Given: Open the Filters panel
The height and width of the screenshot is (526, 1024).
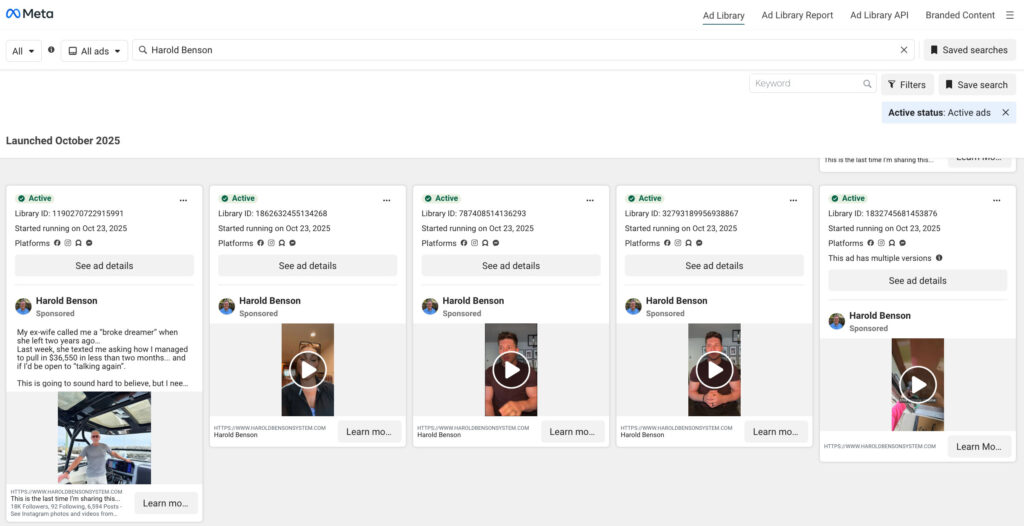Looking at the screenshot, I should pyautogui.click(x=907, y=84).
